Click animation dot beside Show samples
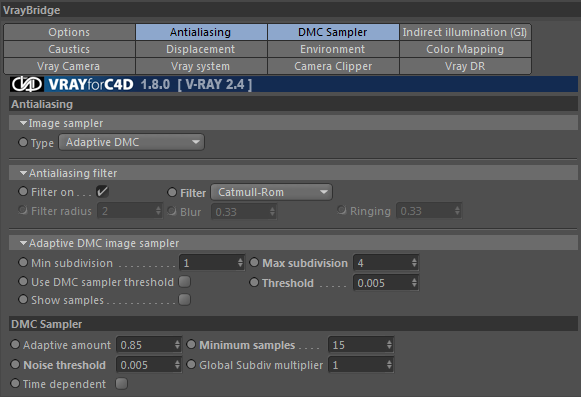The height and width of the screenshot is (397, 581). pyautogui.click(x=23, y=299)
